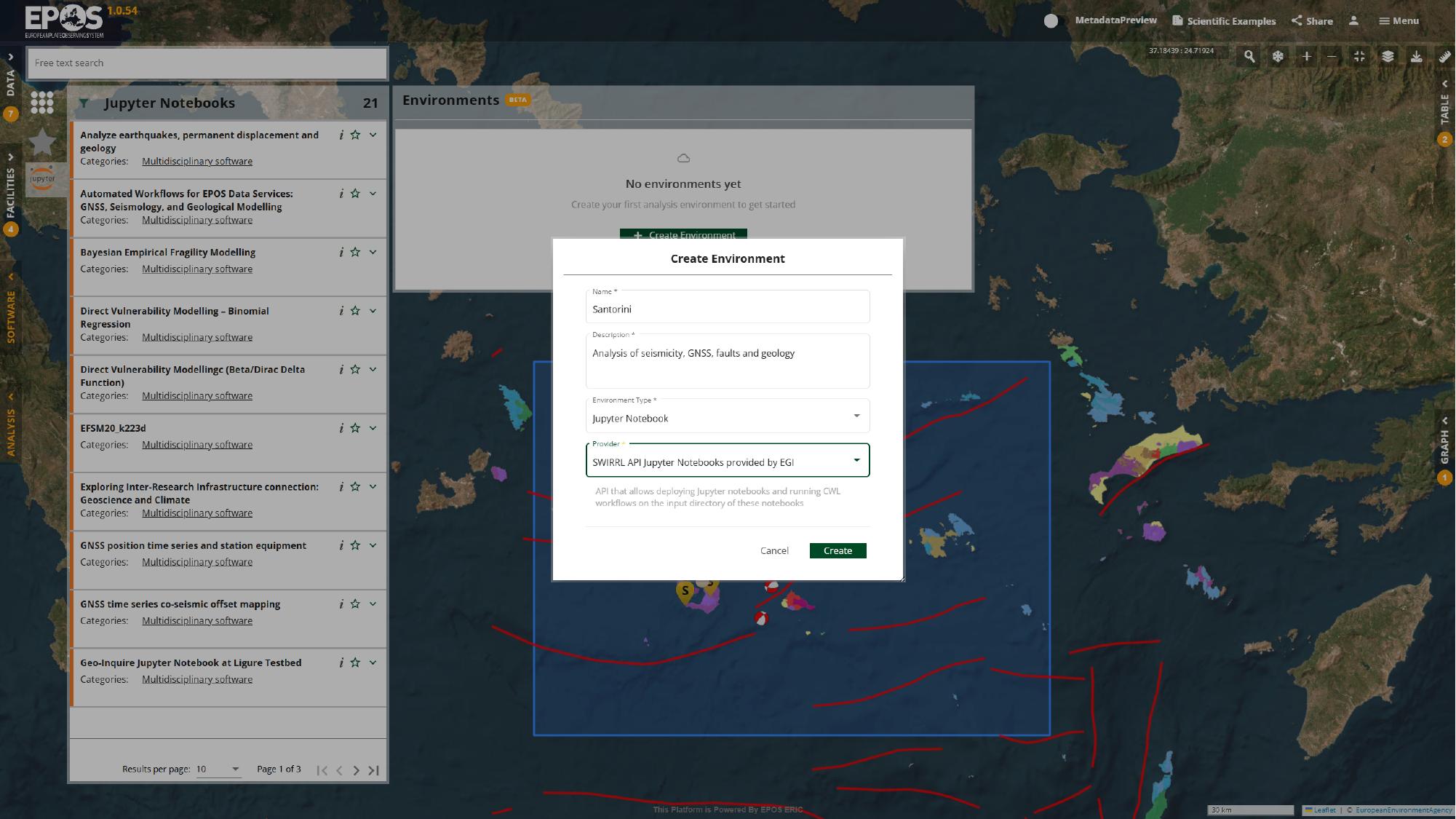
Task: Click the map search magnifier icon
Action: click(x=1249, y=56)
